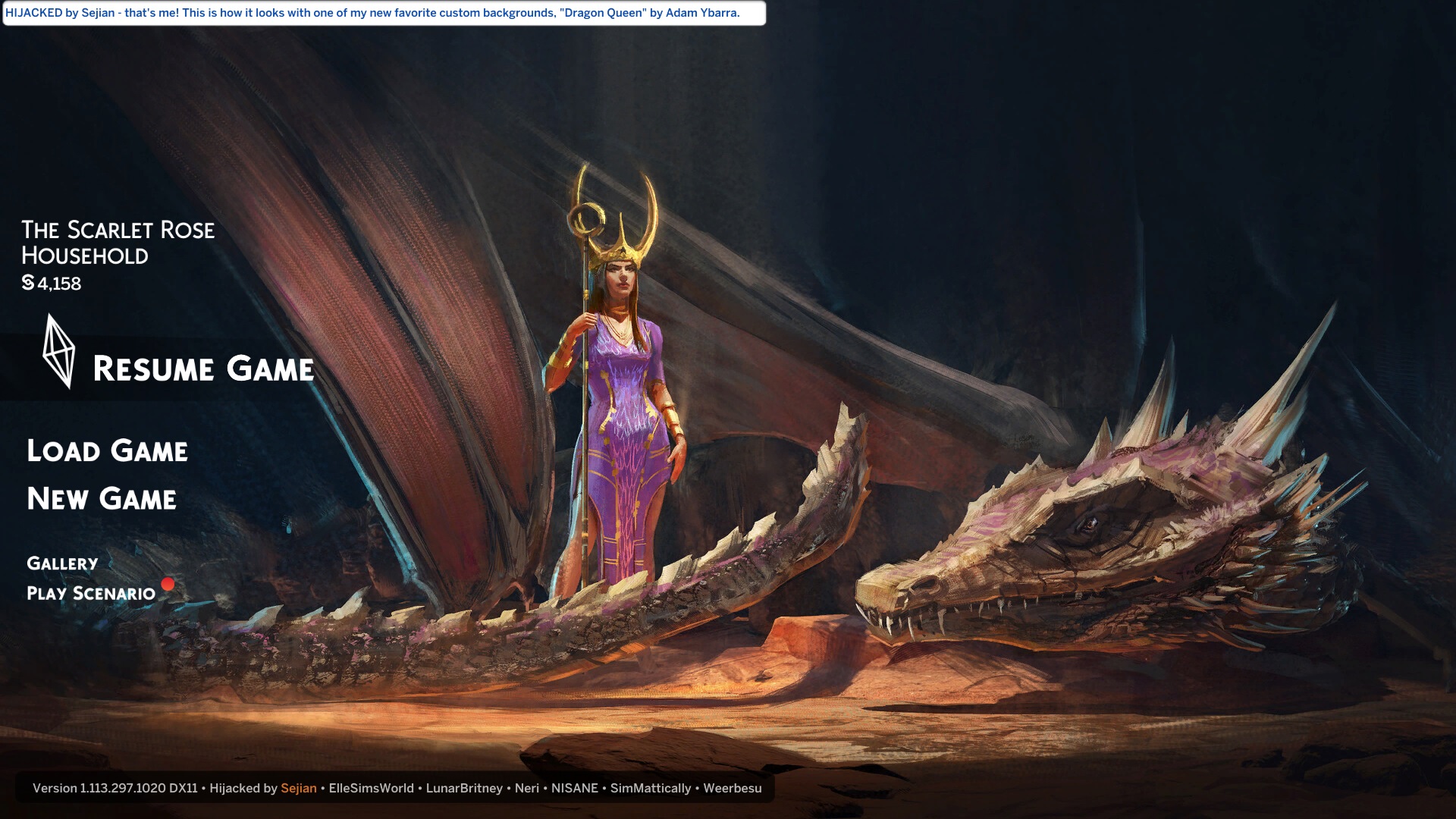Click SimMattically in the credits bar

(x=651, y=788)
